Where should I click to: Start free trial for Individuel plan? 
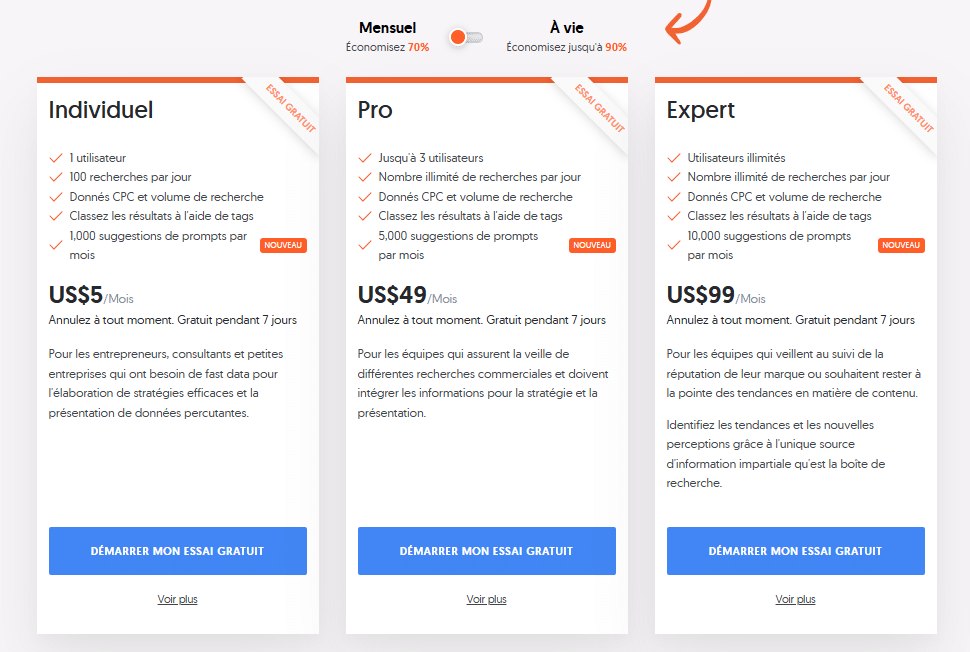tap(178, 551)
